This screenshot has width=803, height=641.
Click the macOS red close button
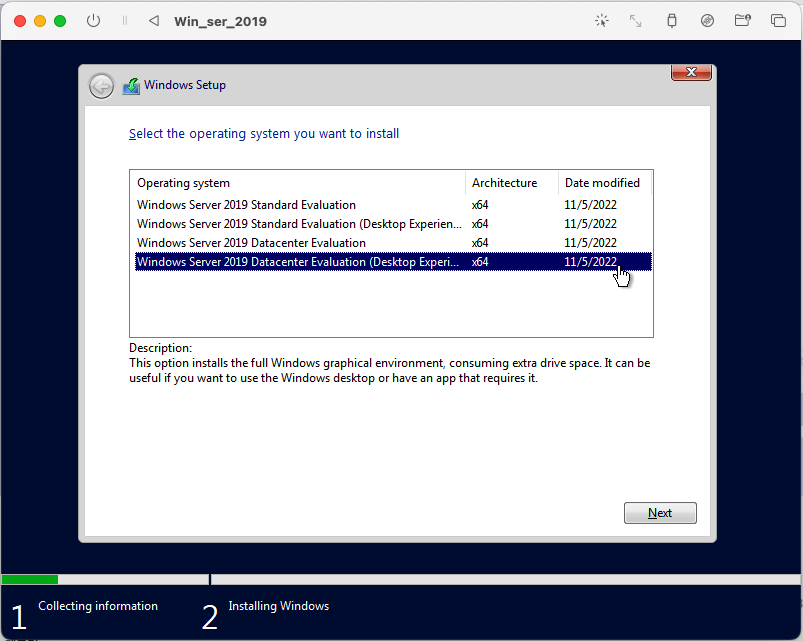pyautogui.click(x=20, y=21)
